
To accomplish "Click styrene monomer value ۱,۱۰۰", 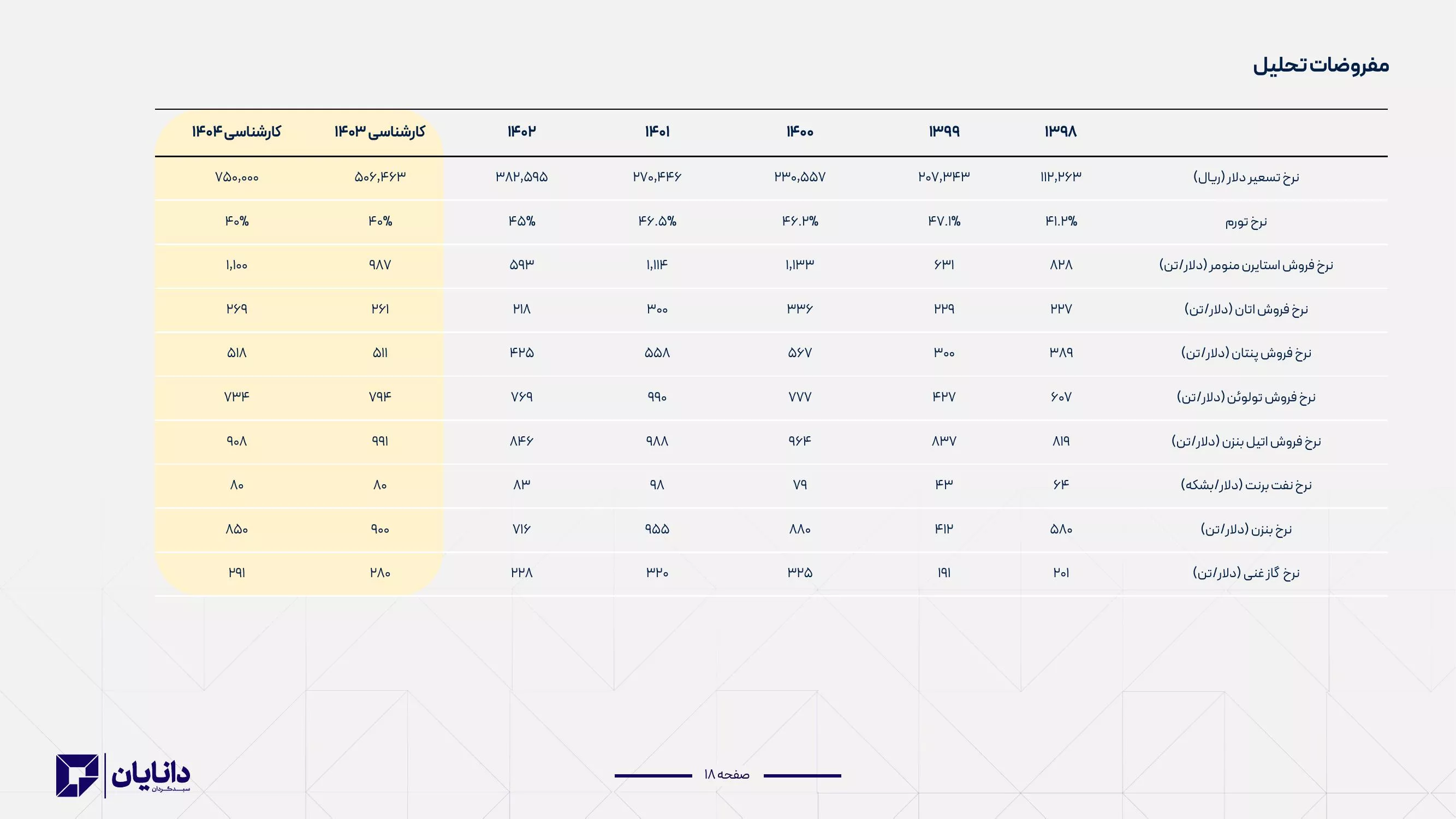I will click(x=236, y=264).
